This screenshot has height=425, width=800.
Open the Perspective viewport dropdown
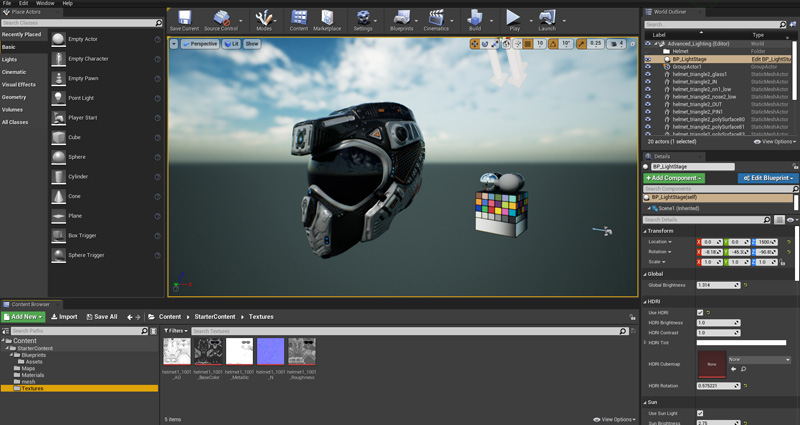pyautogui.click(x=200, y=44)
